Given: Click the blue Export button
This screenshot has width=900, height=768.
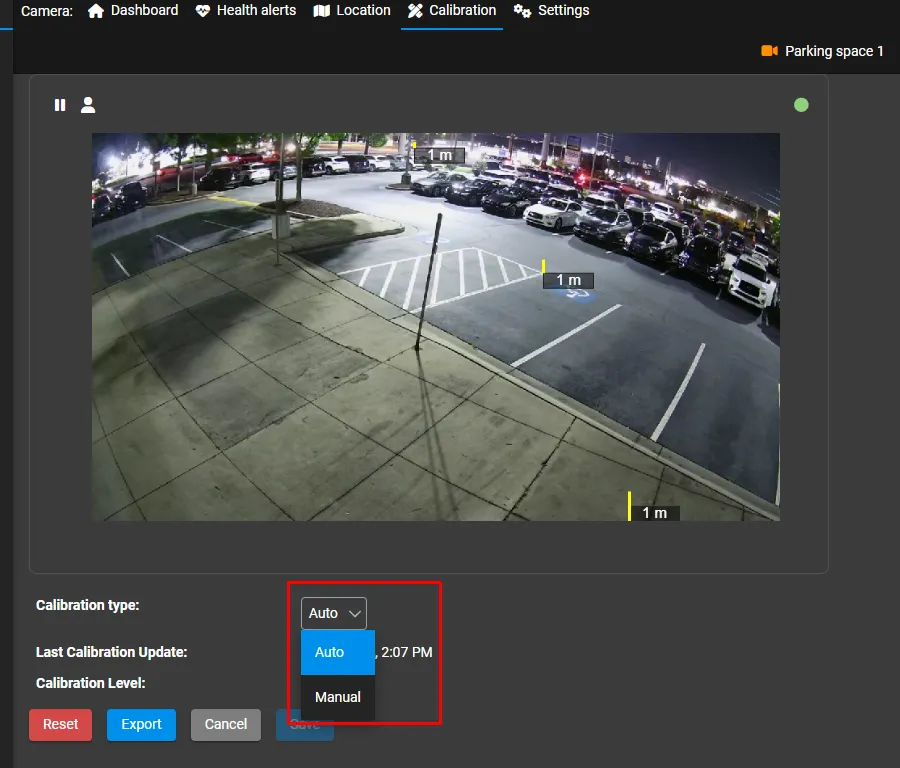Looking at the screenshot, I should [x=141, y=724].
